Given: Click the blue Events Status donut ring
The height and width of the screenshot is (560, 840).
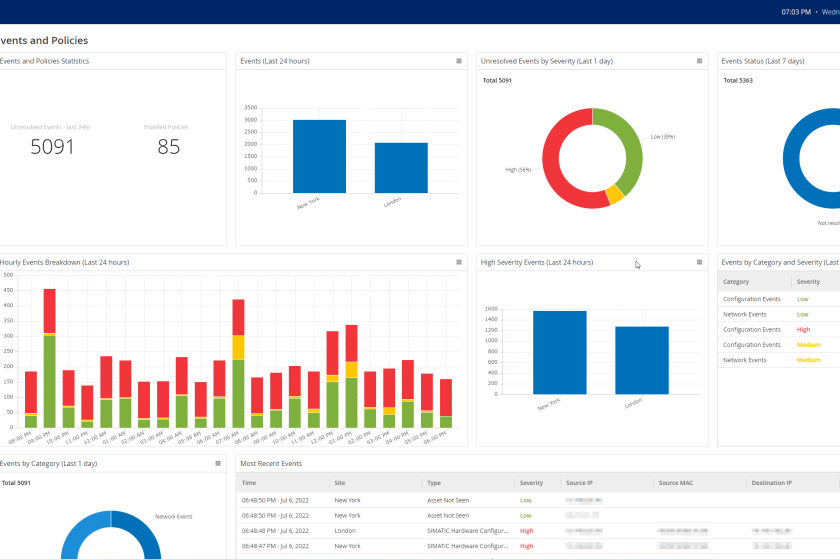Looking at the screenshot, I should (x=793, y=161).
